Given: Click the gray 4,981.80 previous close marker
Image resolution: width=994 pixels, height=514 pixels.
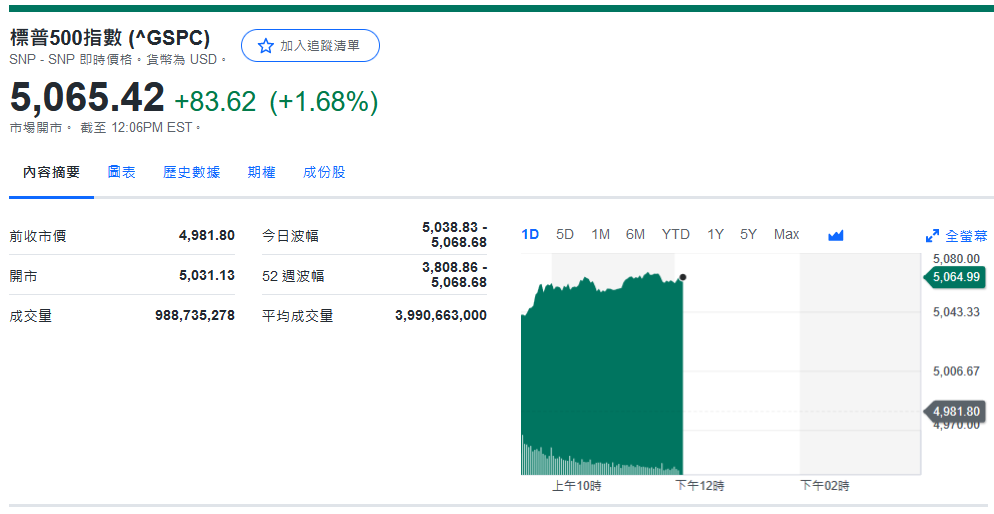Looking at the screenshot, I should click(x=956, y=411).
